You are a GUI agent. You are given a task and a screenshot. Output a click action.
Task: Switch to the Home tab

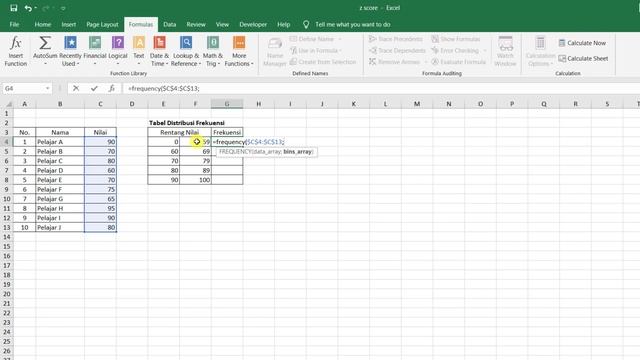coord(43,24)
